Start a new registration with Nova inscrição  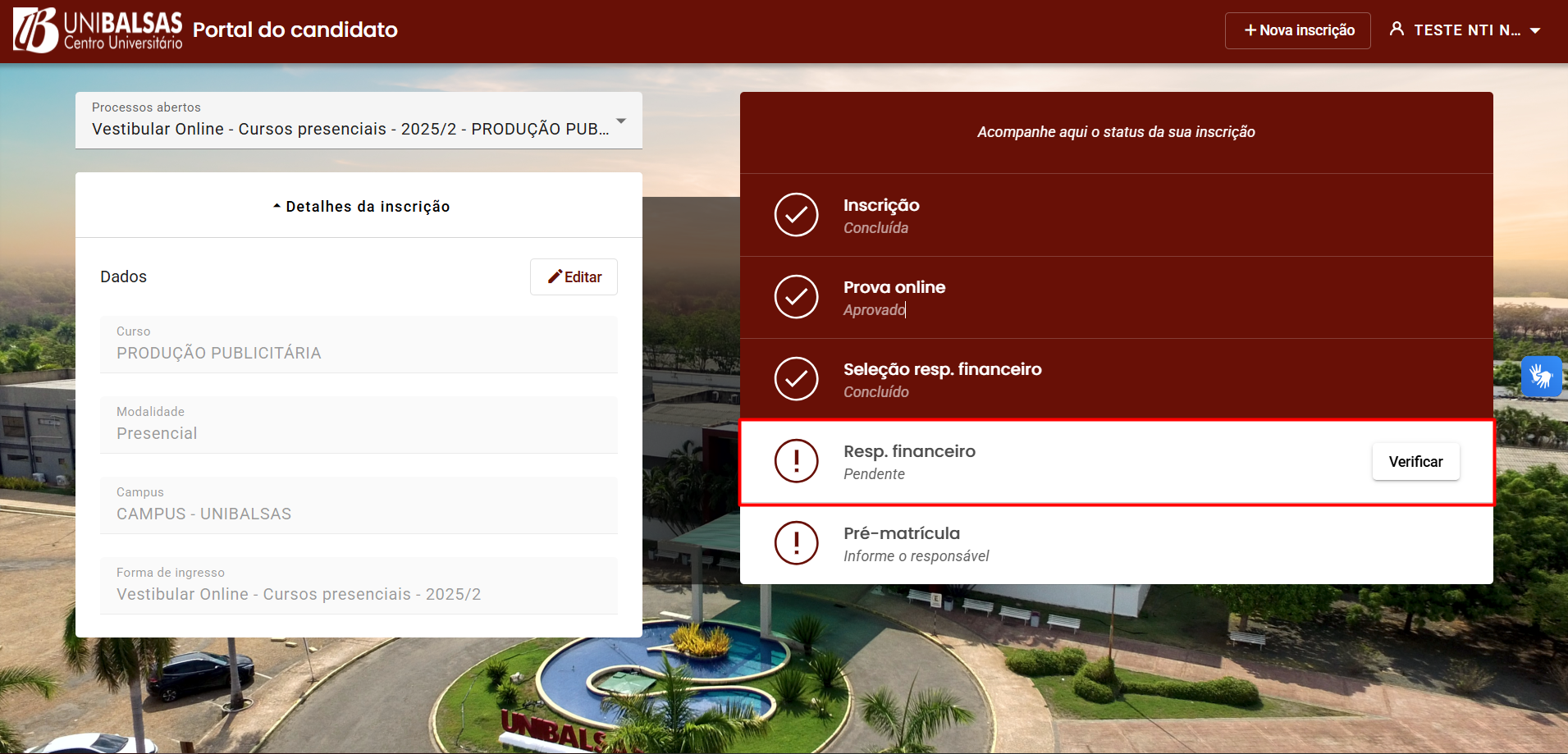1297,30
